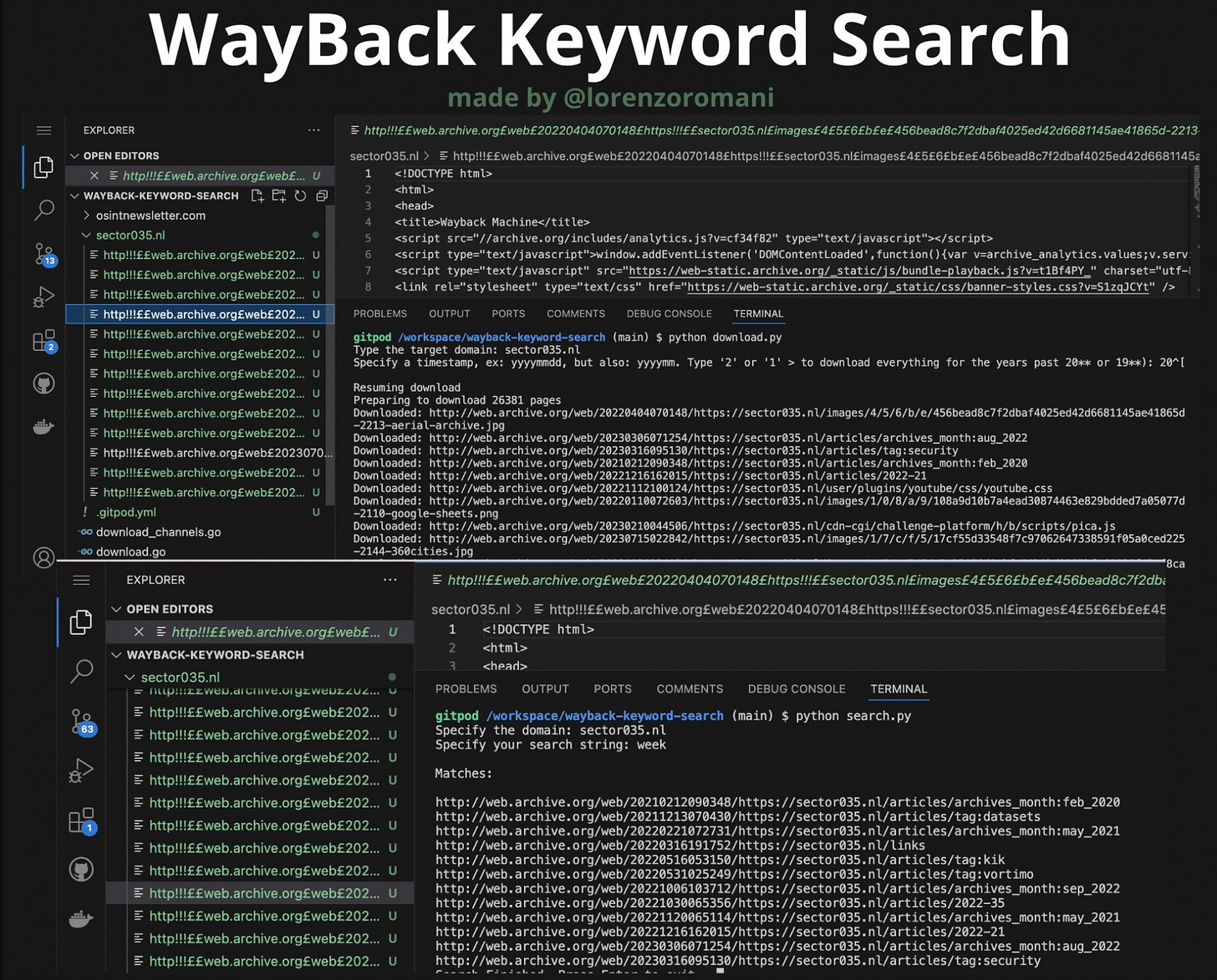The height and width of the screenshot is (980, 1217).
Task: Click sector035.nl breadcrumb in upper editor
Action: pyautogui.click(x=384, y=156)
